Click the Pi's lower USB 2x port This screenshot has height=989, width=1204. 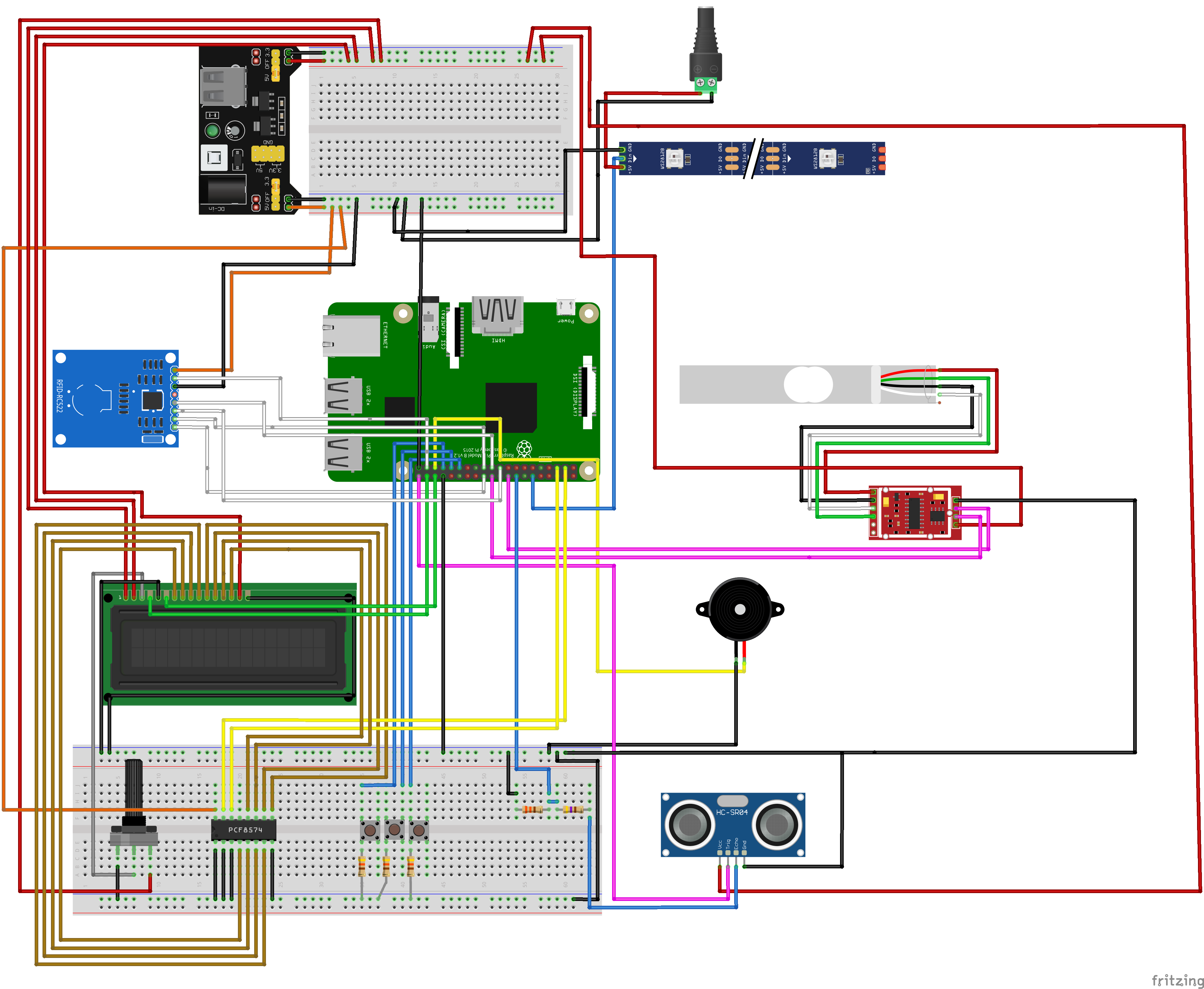coord(343,454)
